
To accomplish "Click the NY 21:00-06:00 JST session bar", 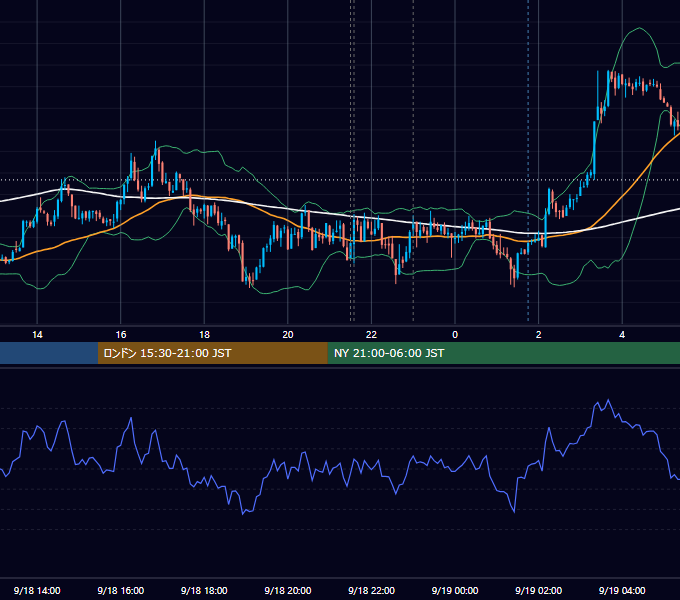I will [x=503, y=353].
